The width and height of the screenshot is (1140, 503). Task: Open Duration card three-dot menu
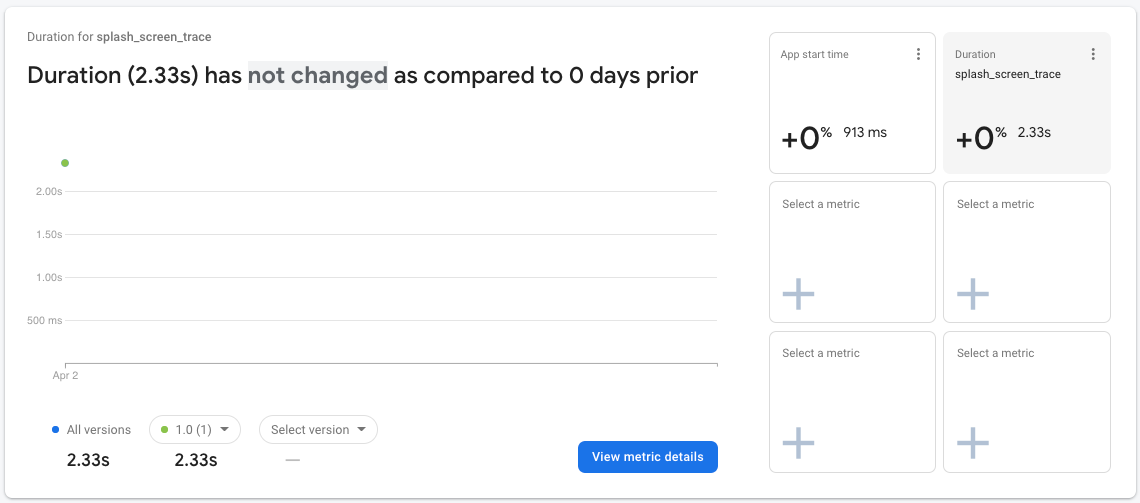1093,54
